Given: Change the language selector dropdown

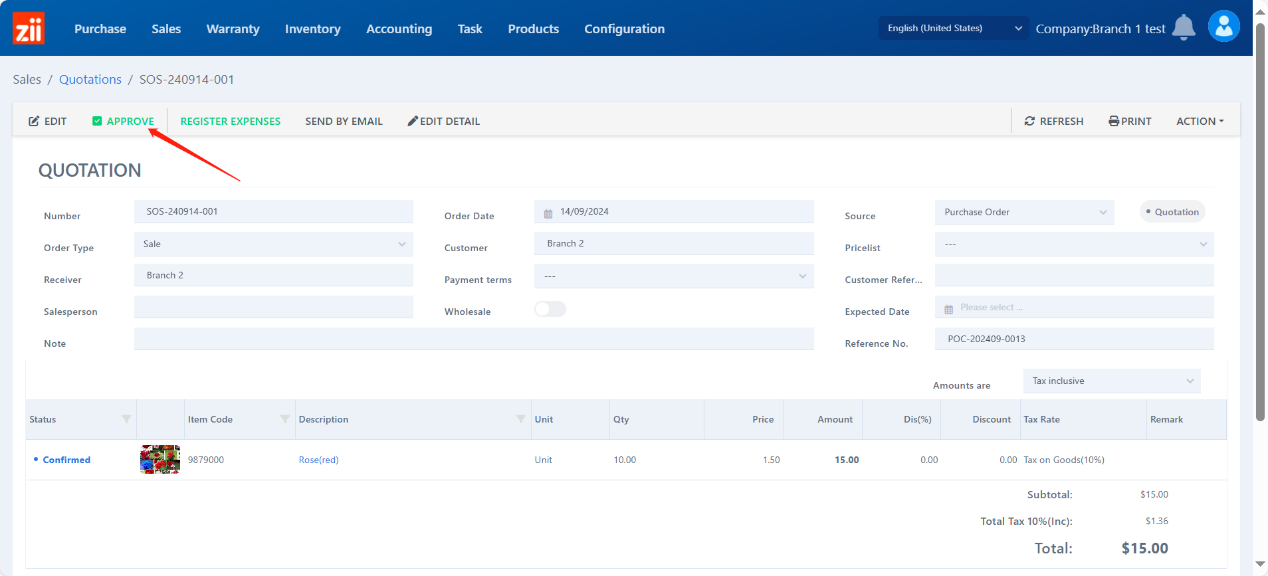Looking at the screenshot, I should (x=953, y=28).
